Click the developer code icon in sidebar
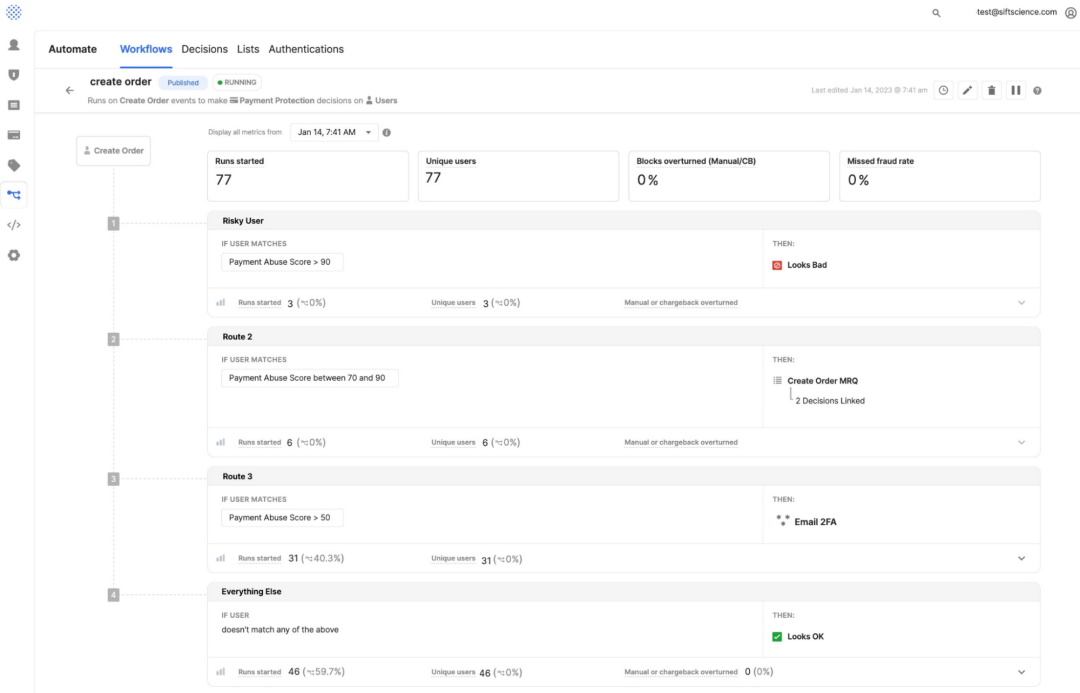The width and height of the screenshot is (1080, 693). (14, 225)
